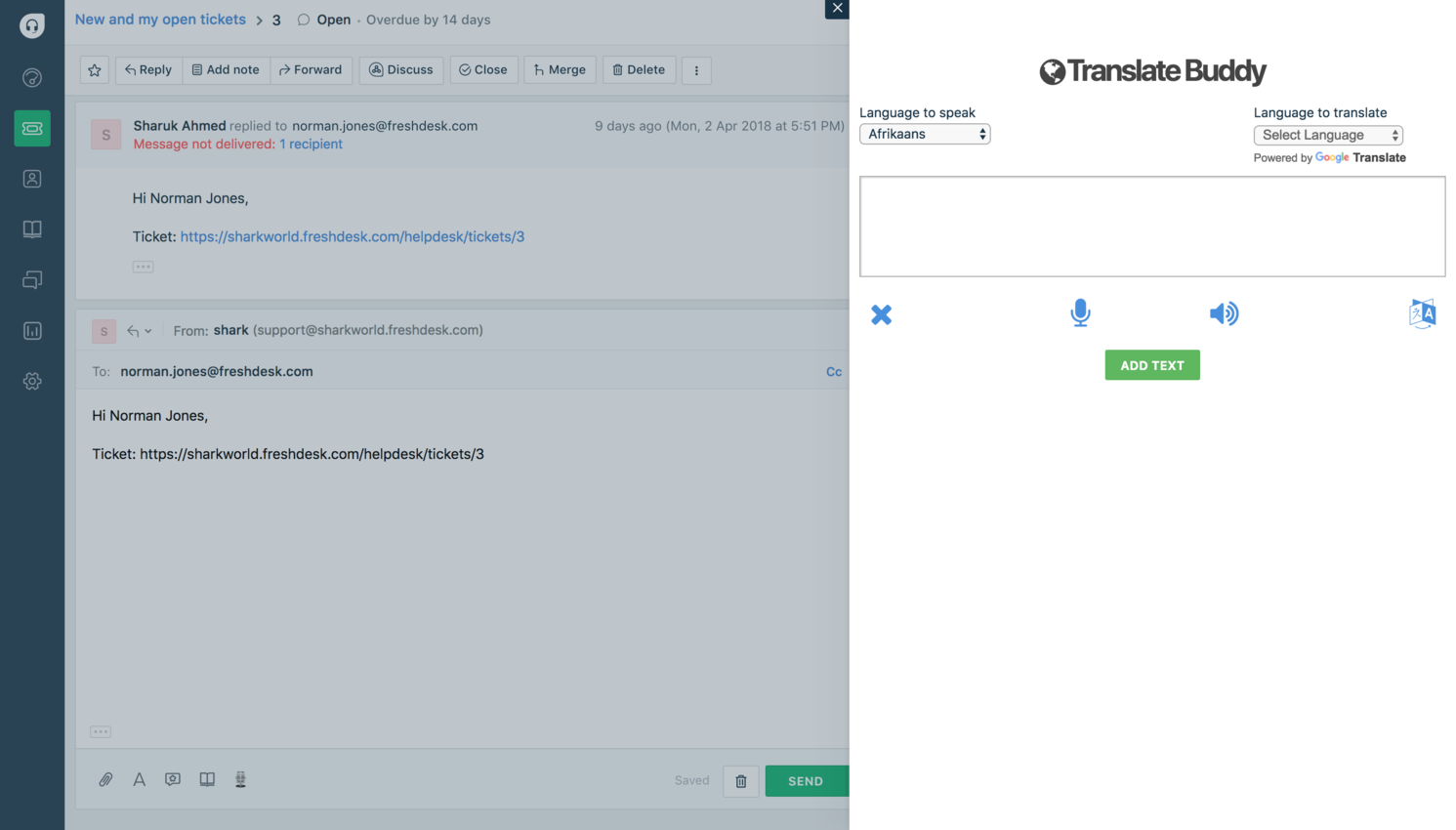1456x830 pixels.
Task: Expand quoted text in reply editor
Action: (x=101, y=731)
